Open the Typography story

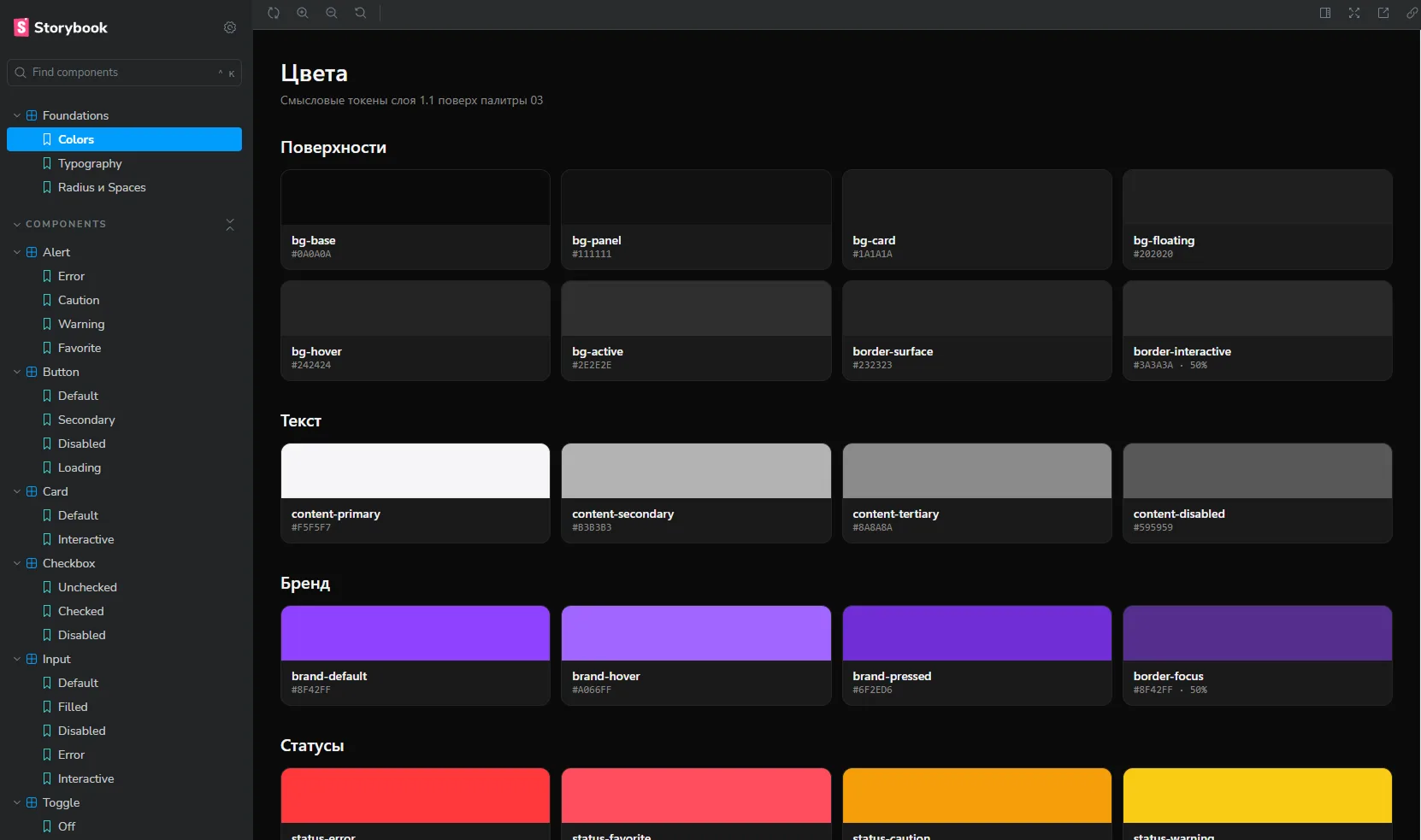124,163
